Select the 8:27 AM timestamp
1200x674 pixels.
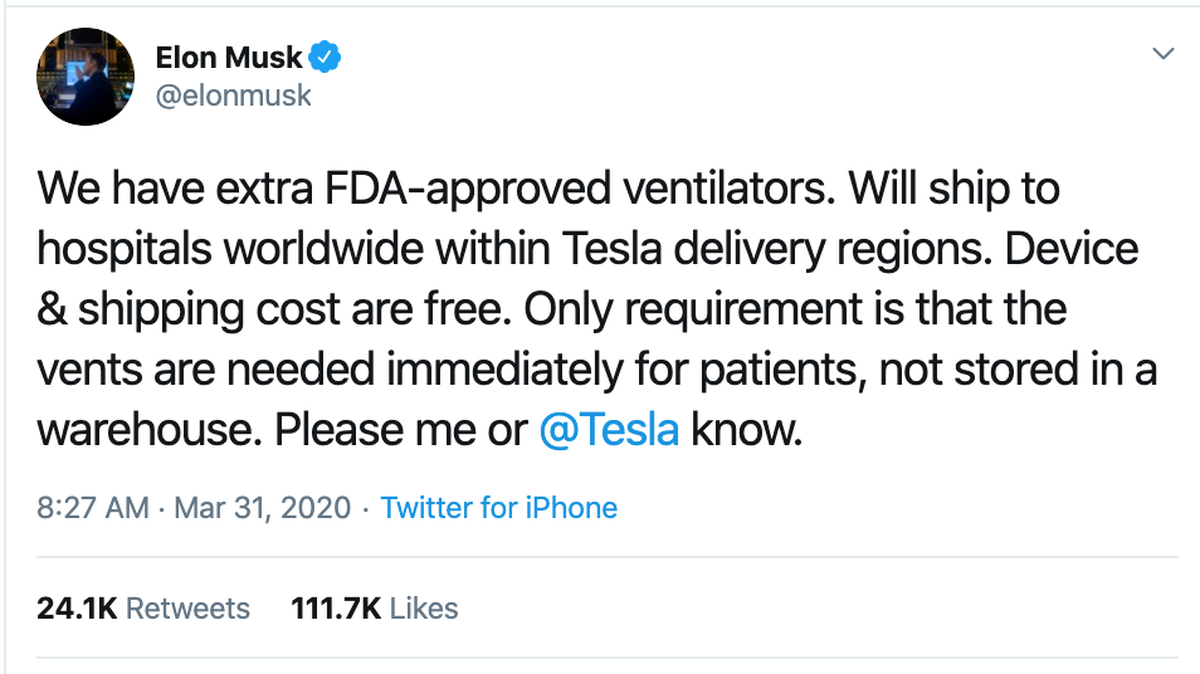point(93,508)
